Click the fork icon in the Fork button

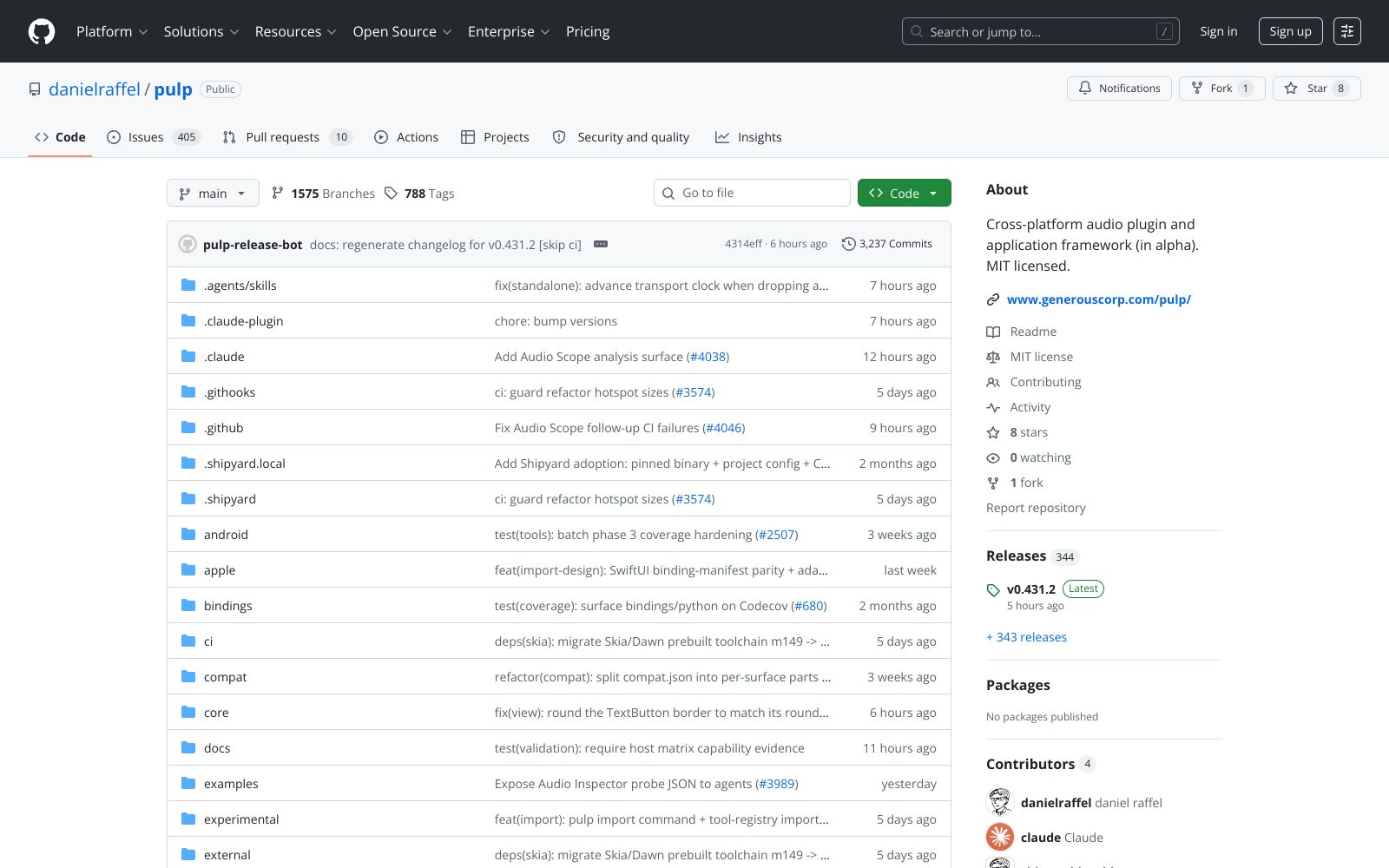(1197, 89)
